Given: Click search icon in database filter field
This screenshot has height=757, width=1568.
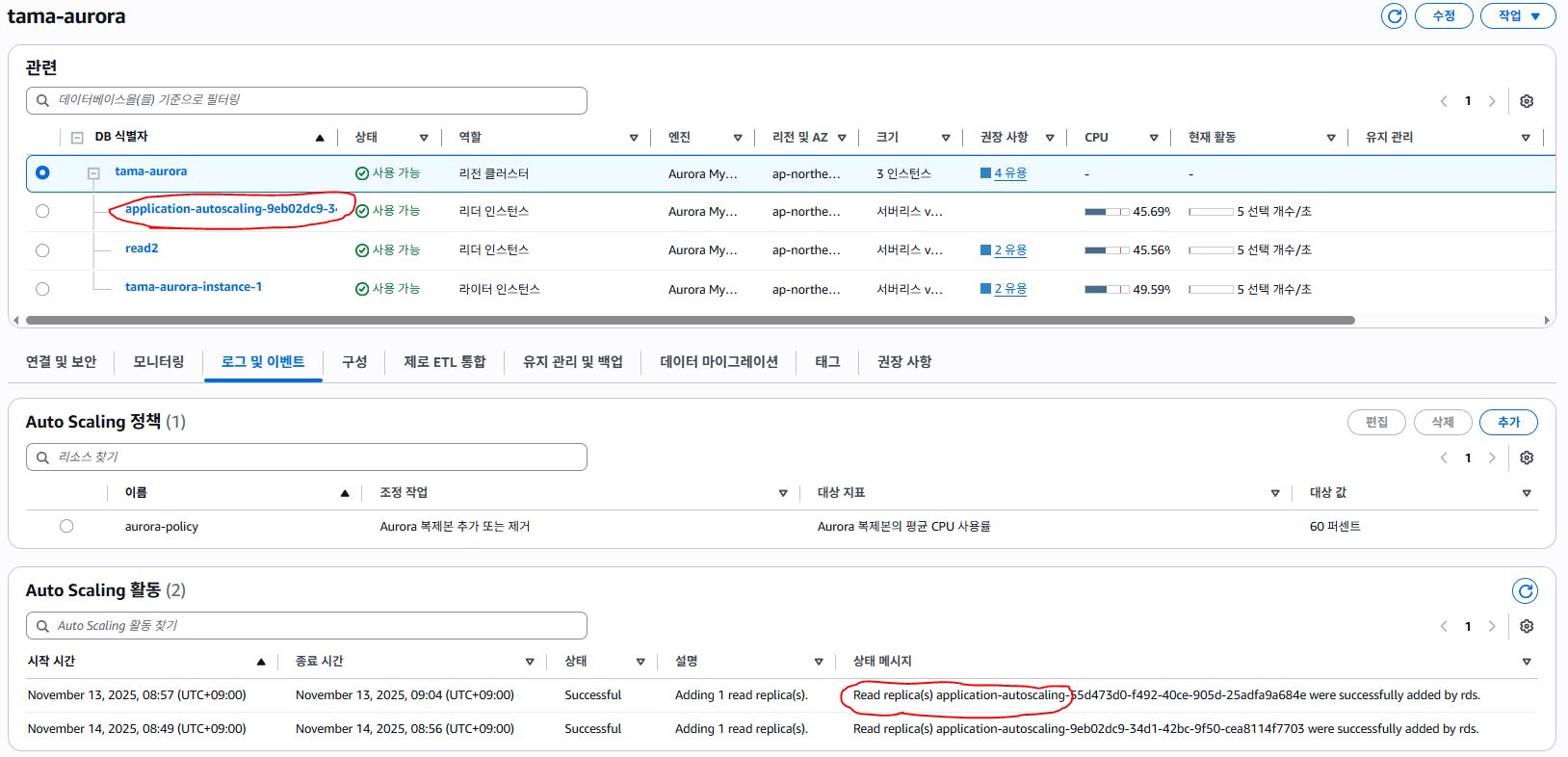Looking at the screenshot, I should (42, 100).
